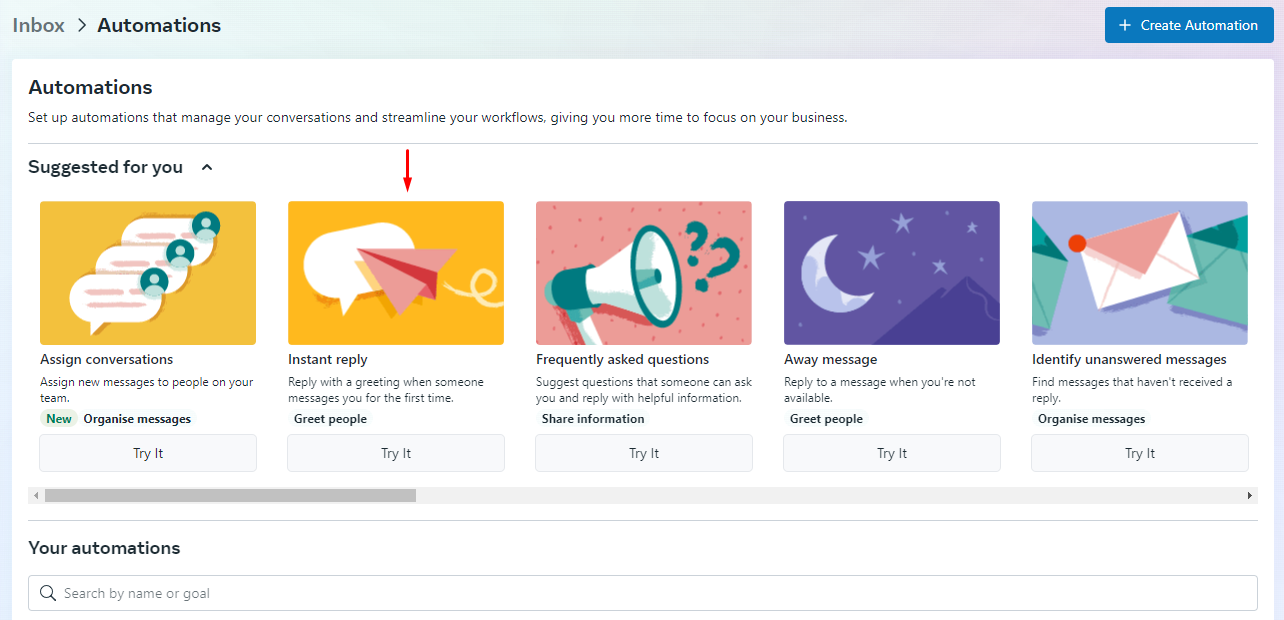Click the plus icon in Create Automation
Screen dimensions: 1284x620
coord(1125,25)
